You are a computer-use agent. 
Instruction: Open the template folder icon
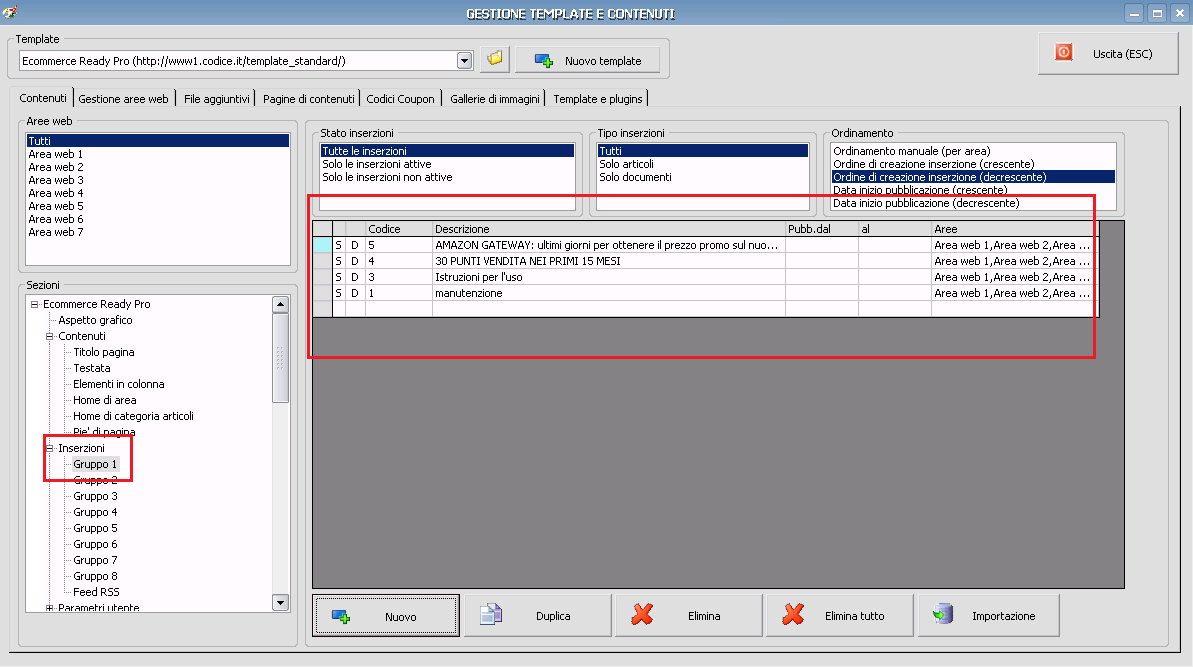click(495, 59)
